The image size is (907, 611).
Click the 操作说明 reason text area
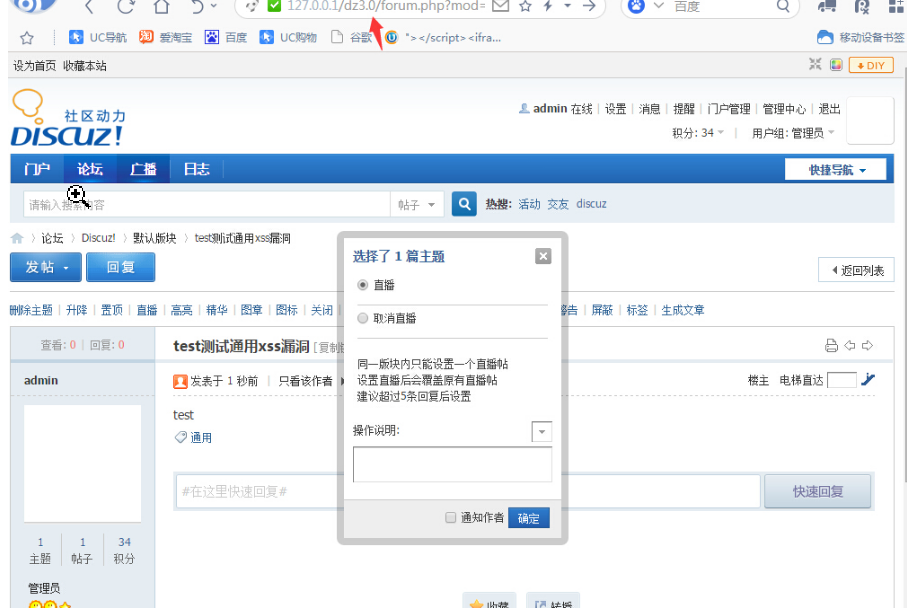[452, 464]
